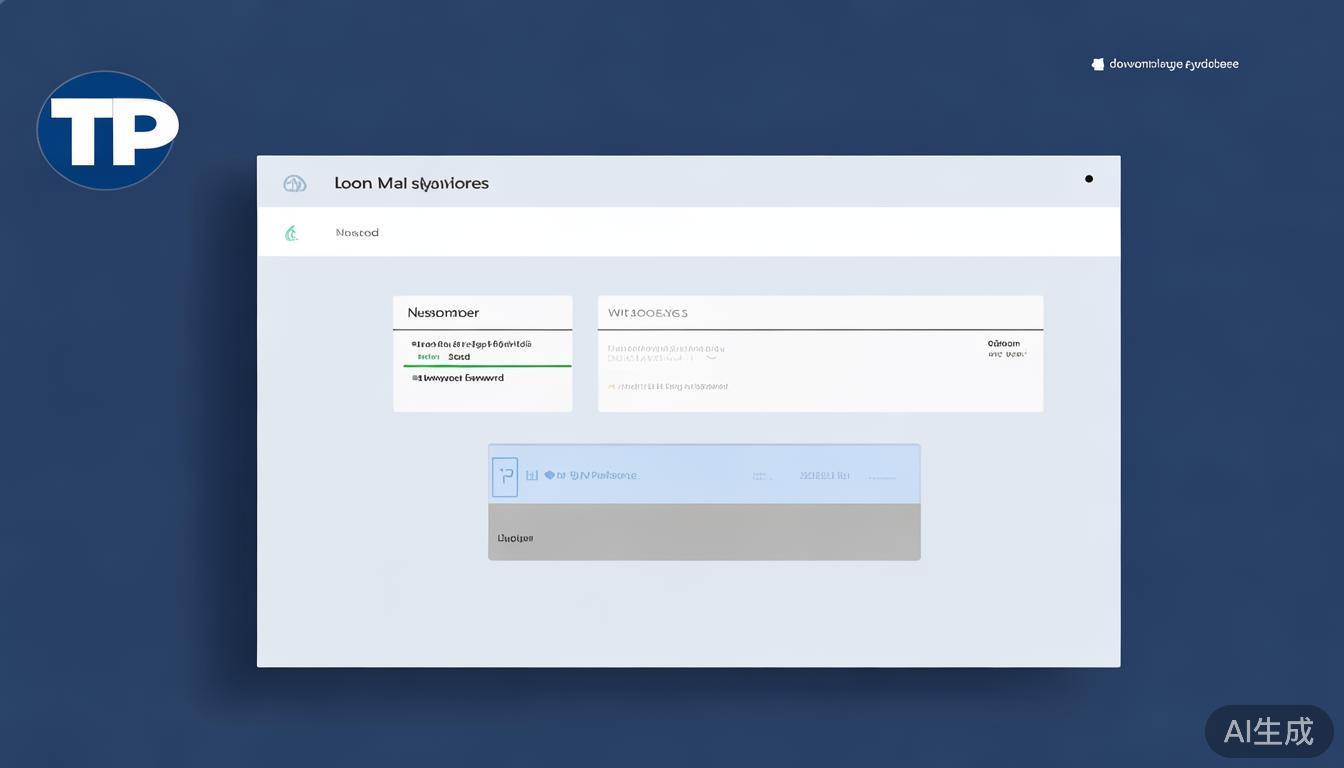Viewport: 1344px width, 768px height.
Task: Expand the dashed control at blue row end
Action: 882,478
